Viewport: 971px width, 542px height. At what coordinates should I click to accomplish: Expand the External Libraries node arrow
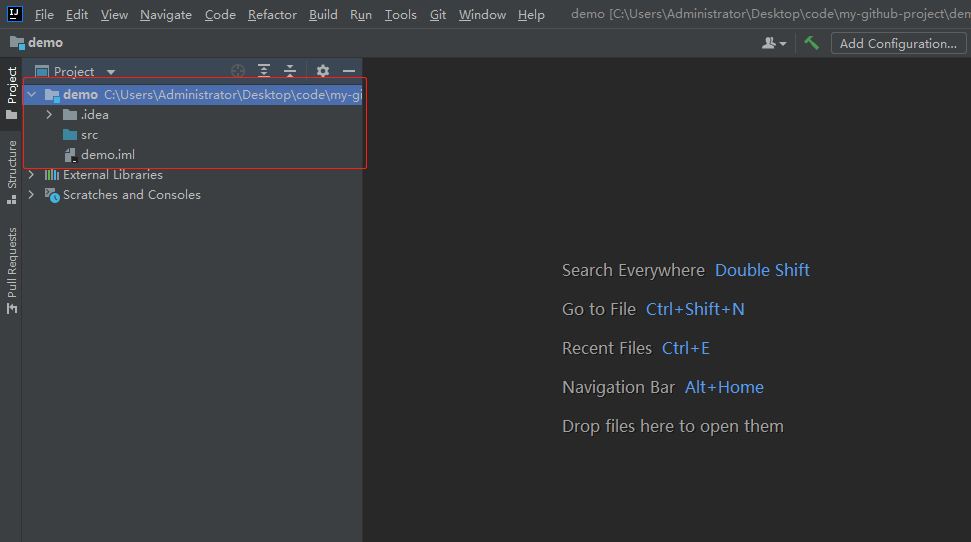click(32, 175)
